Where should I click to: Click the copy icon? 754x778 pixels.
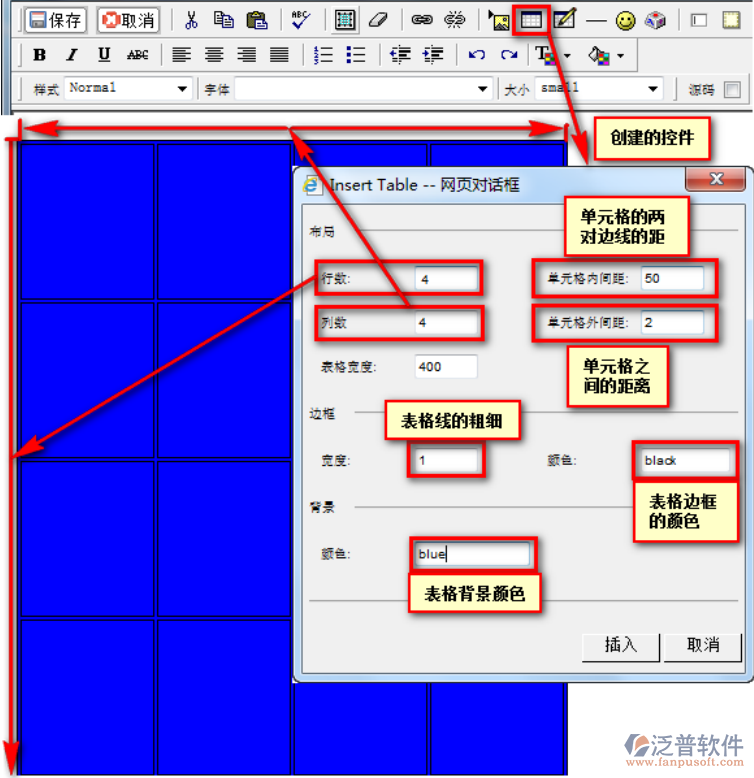pyautogui.click(x=224, y=20)
